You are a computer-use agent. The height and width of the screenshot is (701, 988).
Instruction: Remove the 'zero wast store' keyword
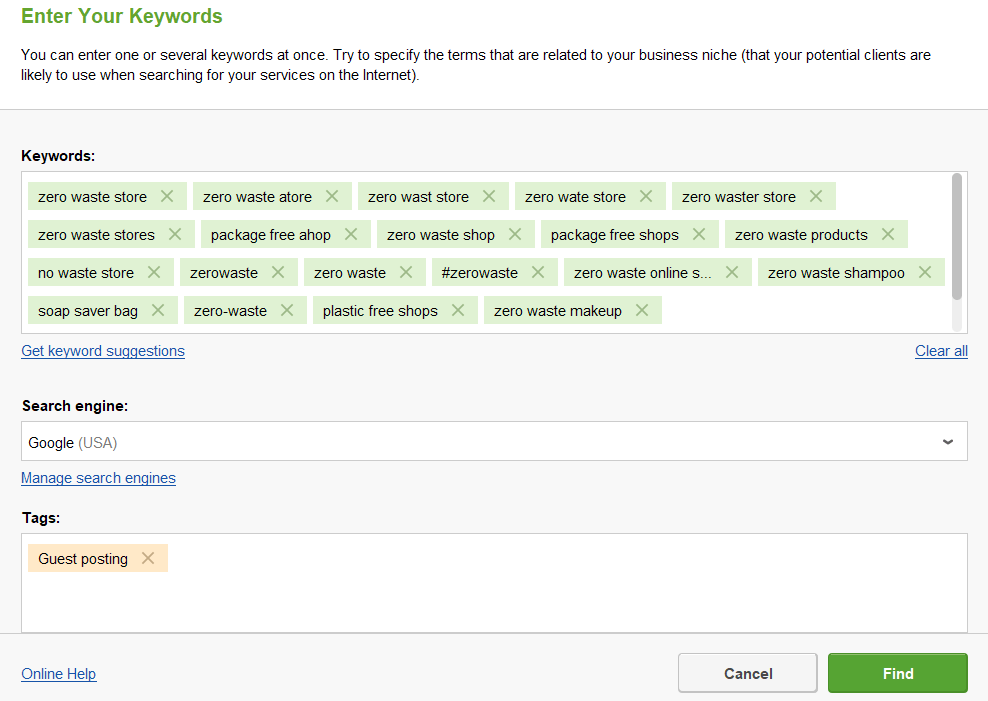coord(489,196)
